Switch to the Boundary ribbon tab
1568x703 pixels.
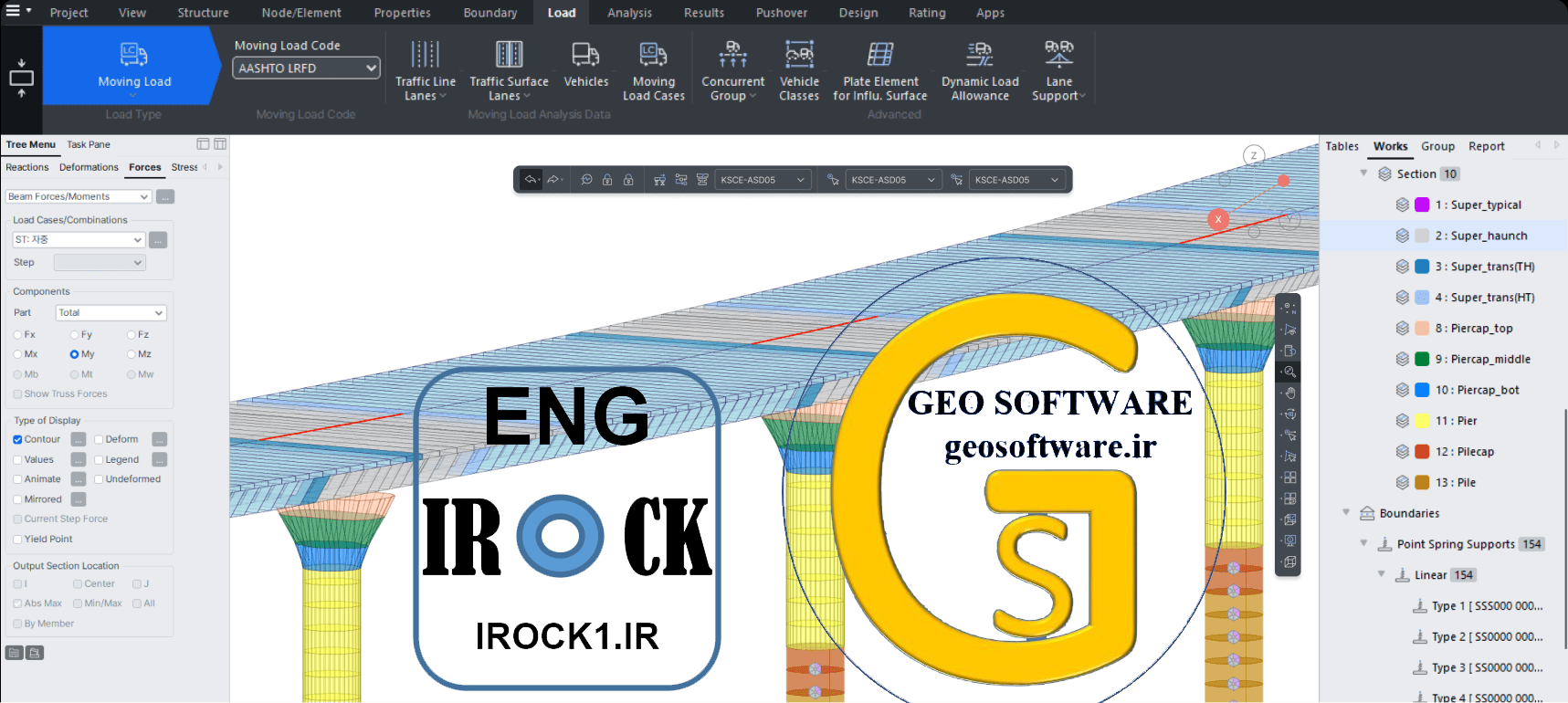click(489, 13)
